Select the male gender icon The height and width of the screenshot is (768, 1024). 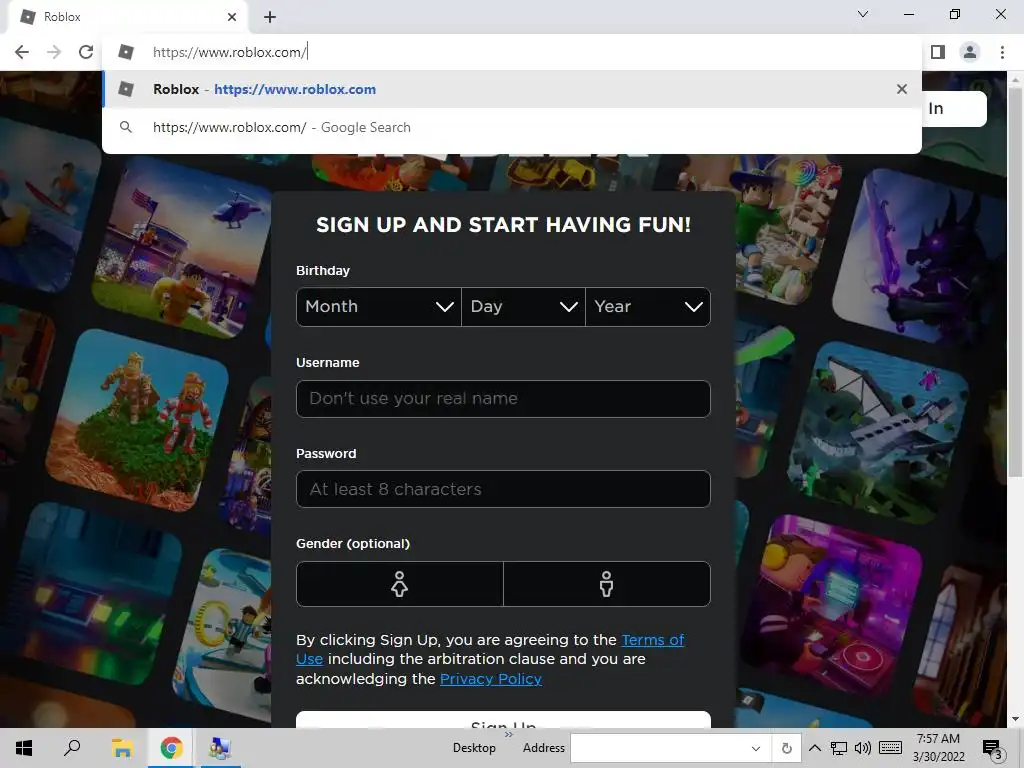(x=607, y=584)
